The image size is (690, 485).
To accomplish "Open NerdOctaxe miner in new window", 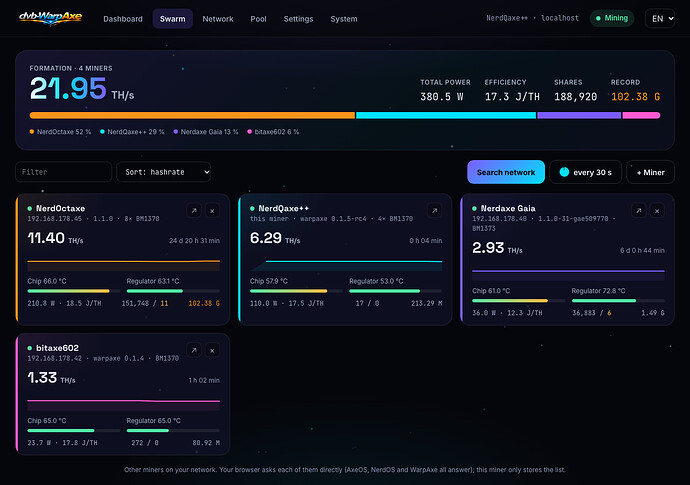I will pyautogui.click(x=194, y=211).
